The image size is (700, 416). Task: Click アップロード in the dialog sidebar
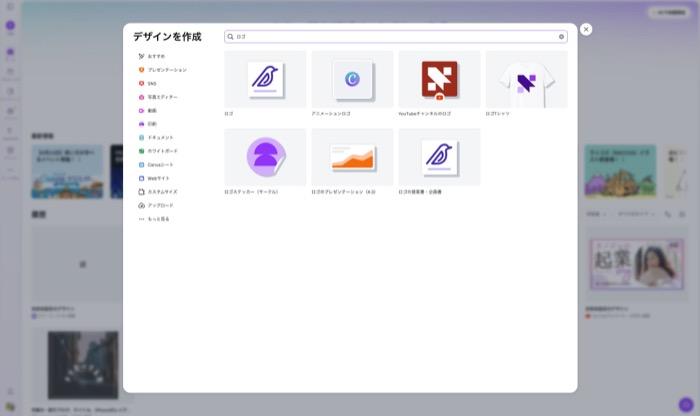156,205
